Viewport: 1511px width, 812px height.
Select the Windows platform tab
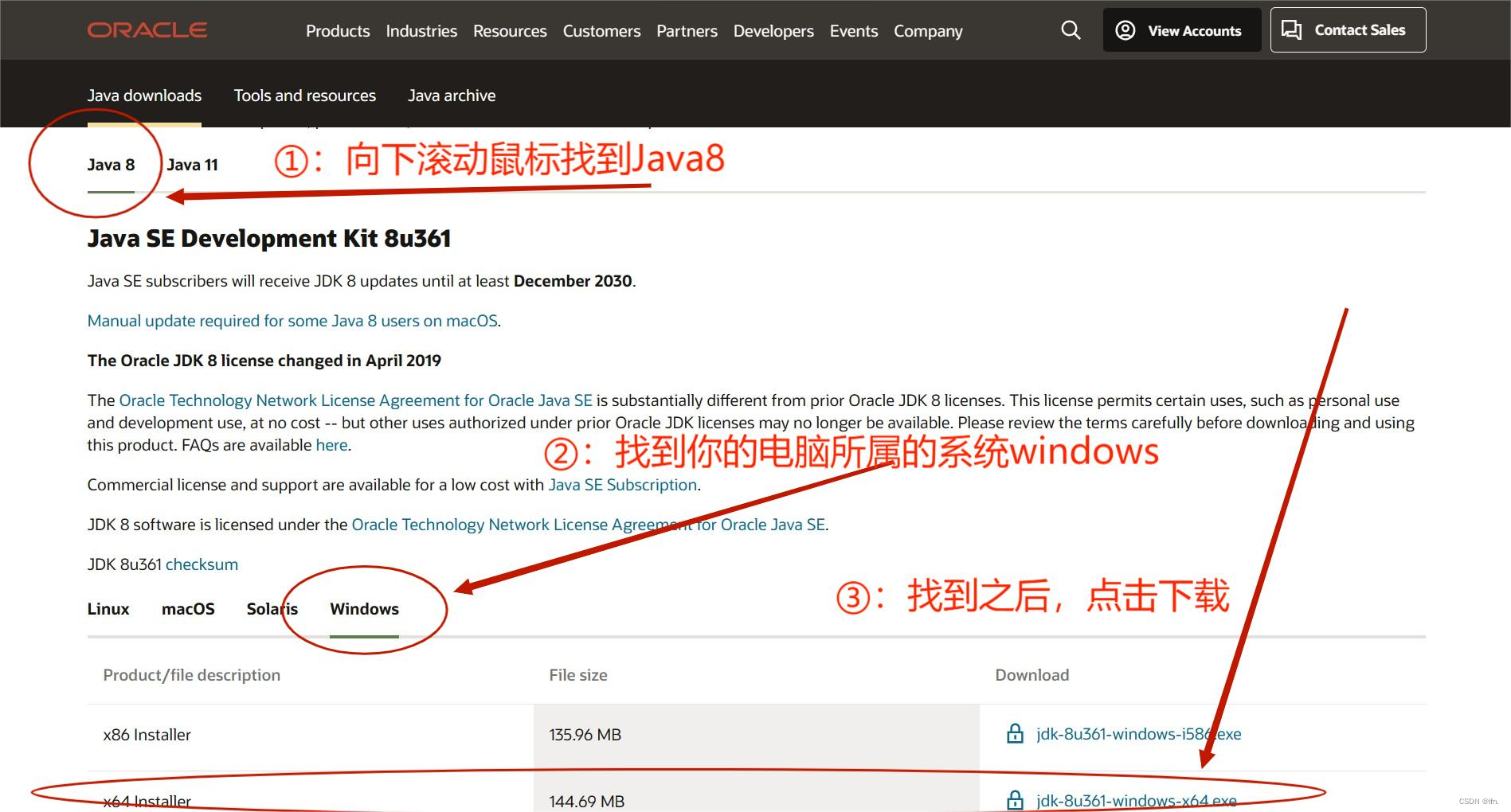363,609
